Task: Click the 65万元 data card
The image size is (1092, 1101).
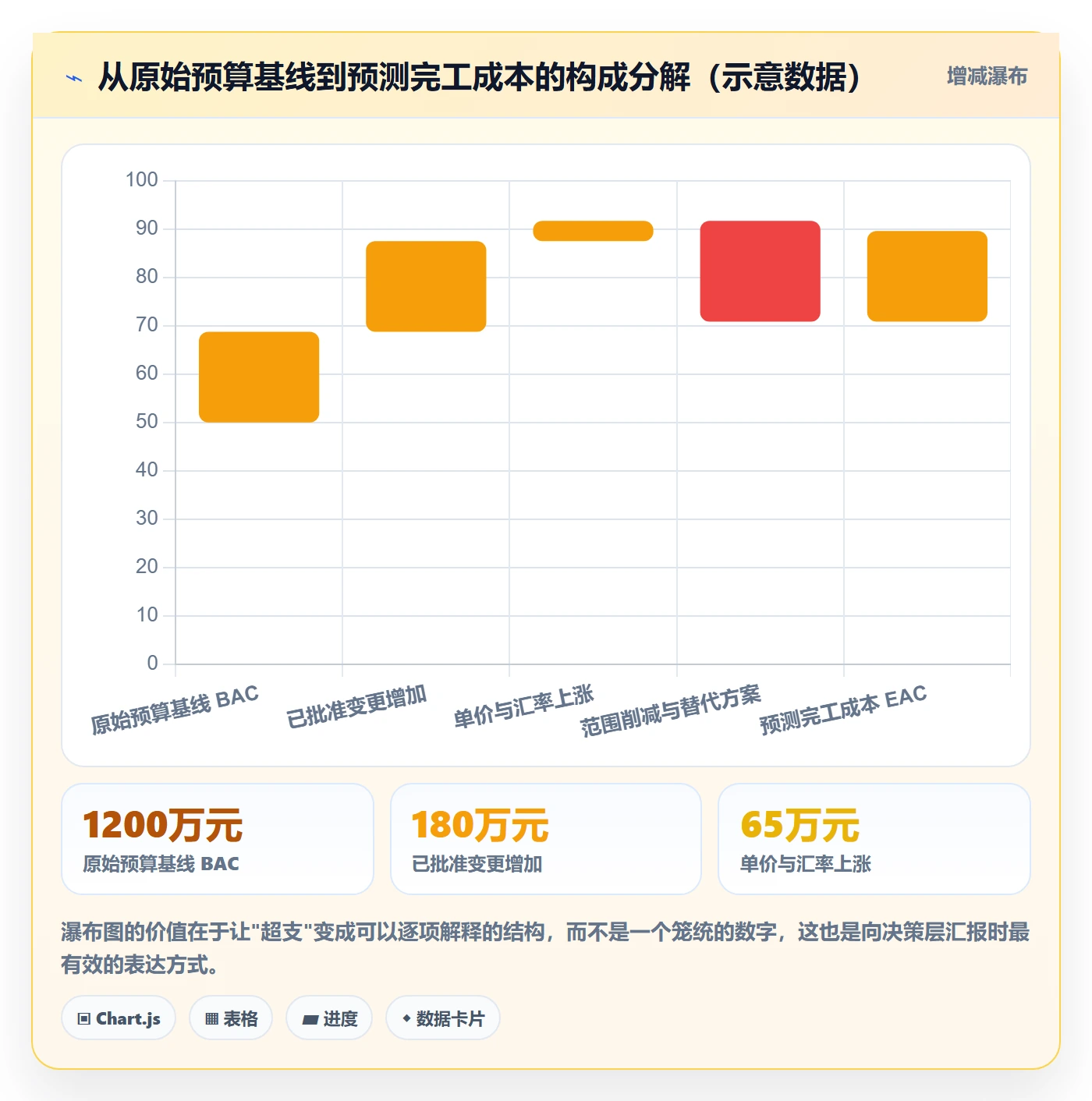Action: [x=874, y=839]
